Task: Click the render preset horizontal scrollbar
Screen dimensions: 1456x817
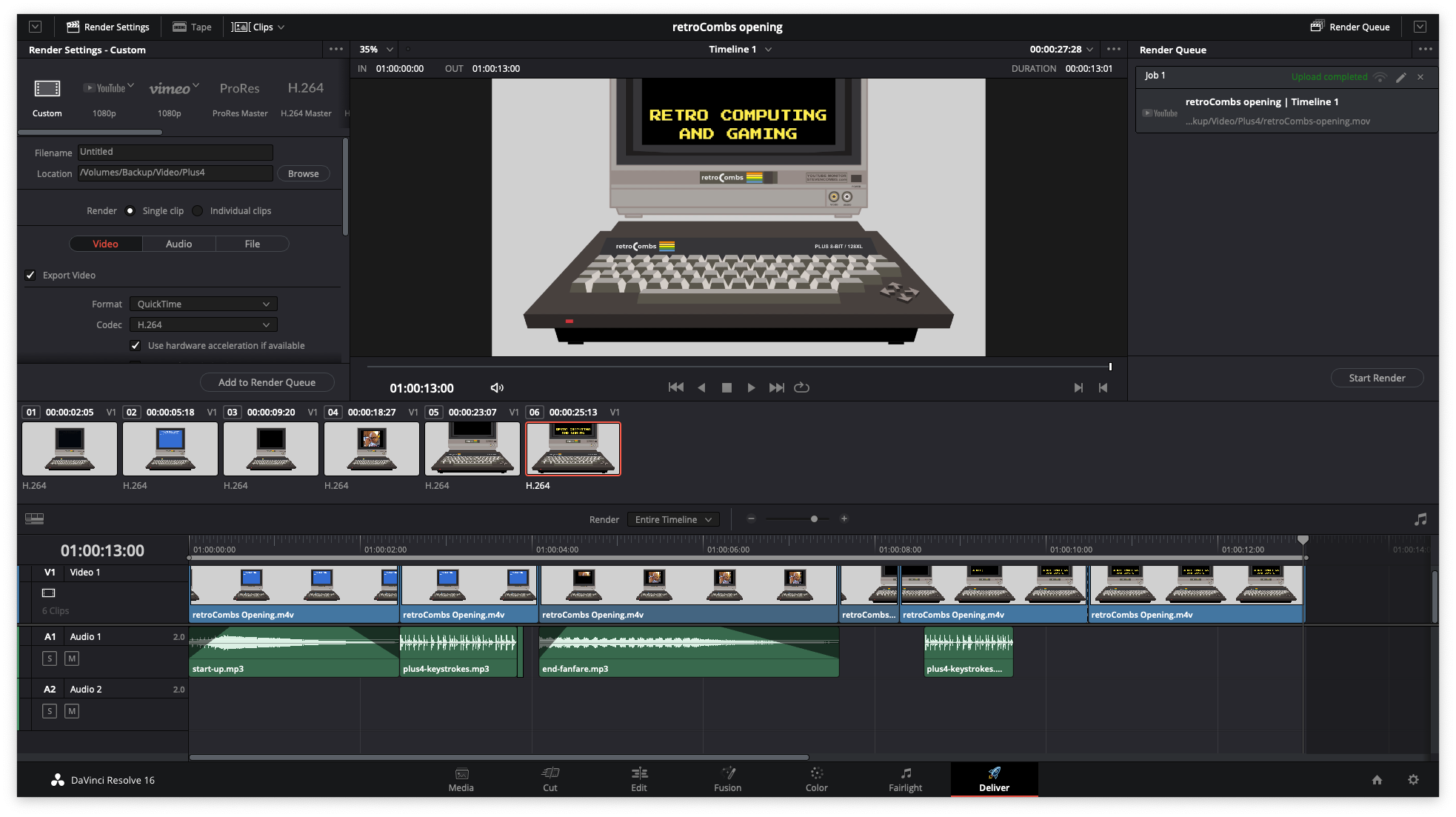Action: click(x=90, y=133)
